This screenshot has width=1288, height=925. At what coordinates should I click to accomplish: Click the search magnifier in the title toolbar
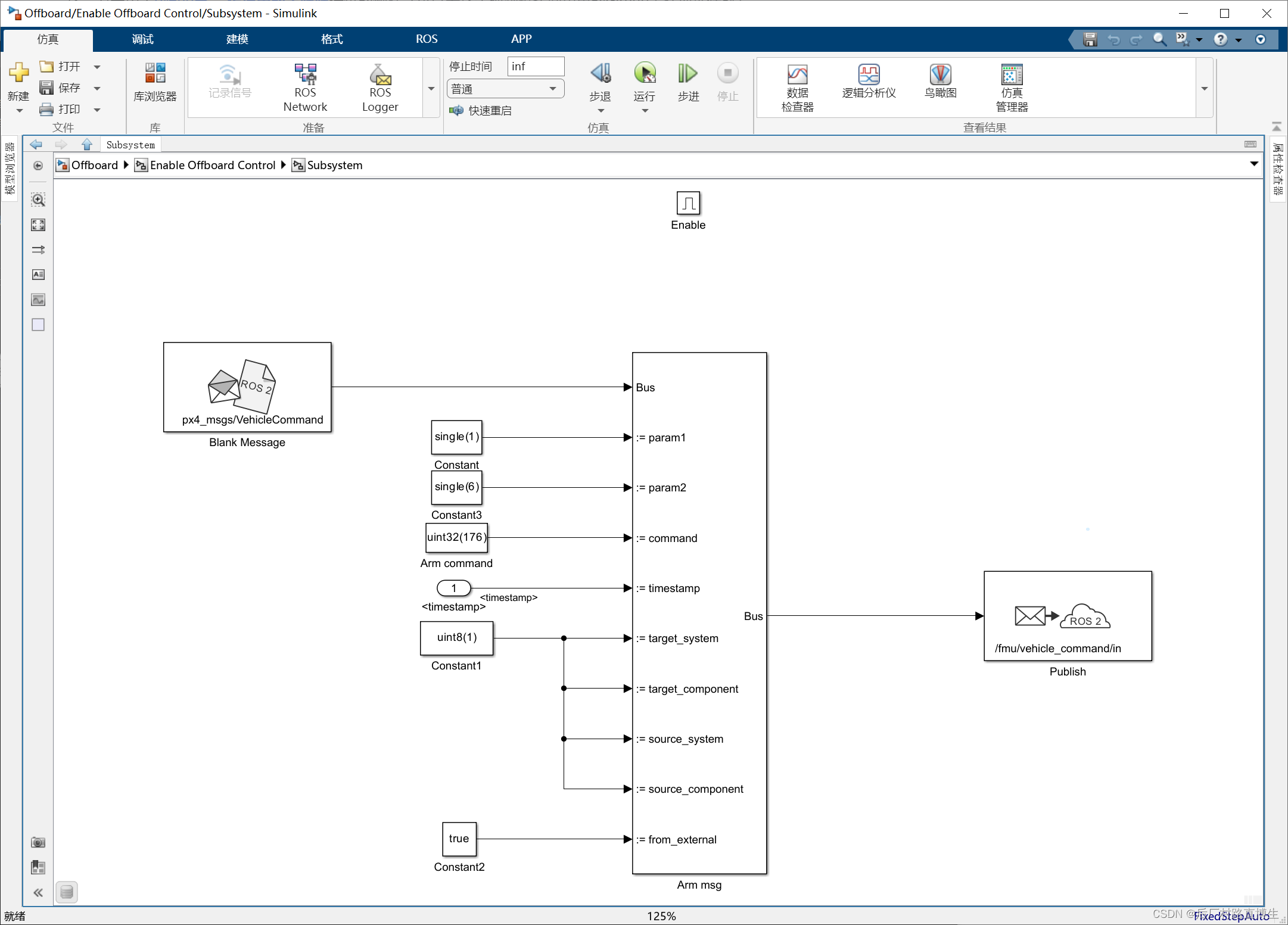(x=1159, y=39)
